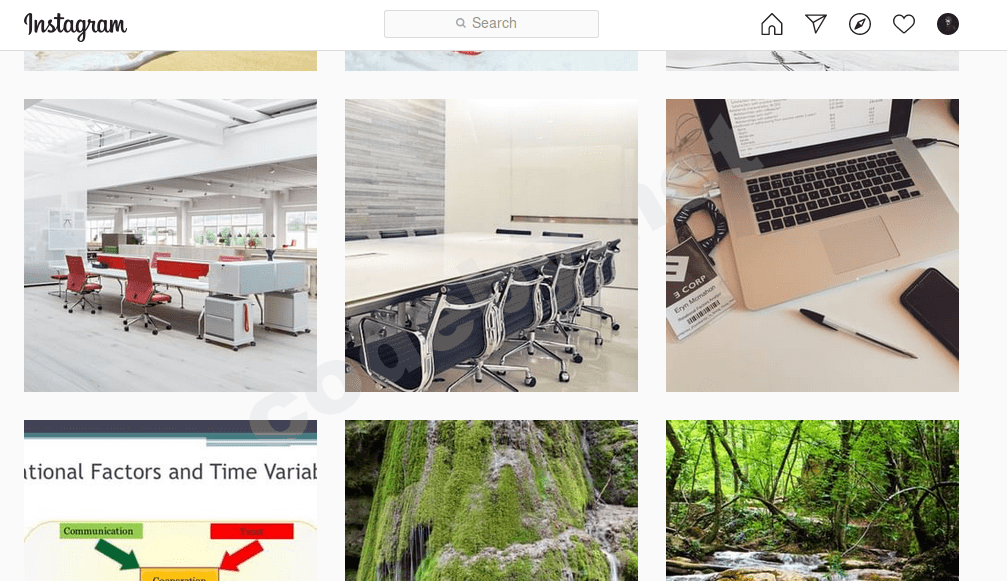Viewport: 1007px width, 581px height.
Task: Open the profile avatar menu
Action: tap(947, 24)
